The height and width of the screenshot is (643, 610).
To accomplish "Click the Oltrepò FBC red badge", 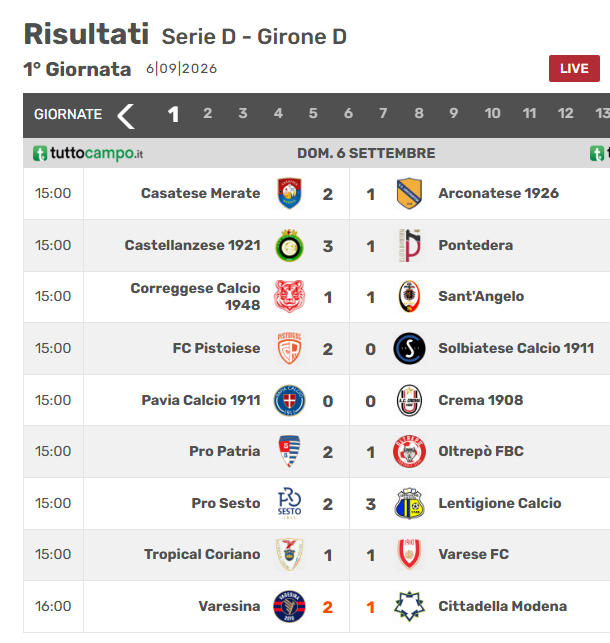I will click(409, 451).
